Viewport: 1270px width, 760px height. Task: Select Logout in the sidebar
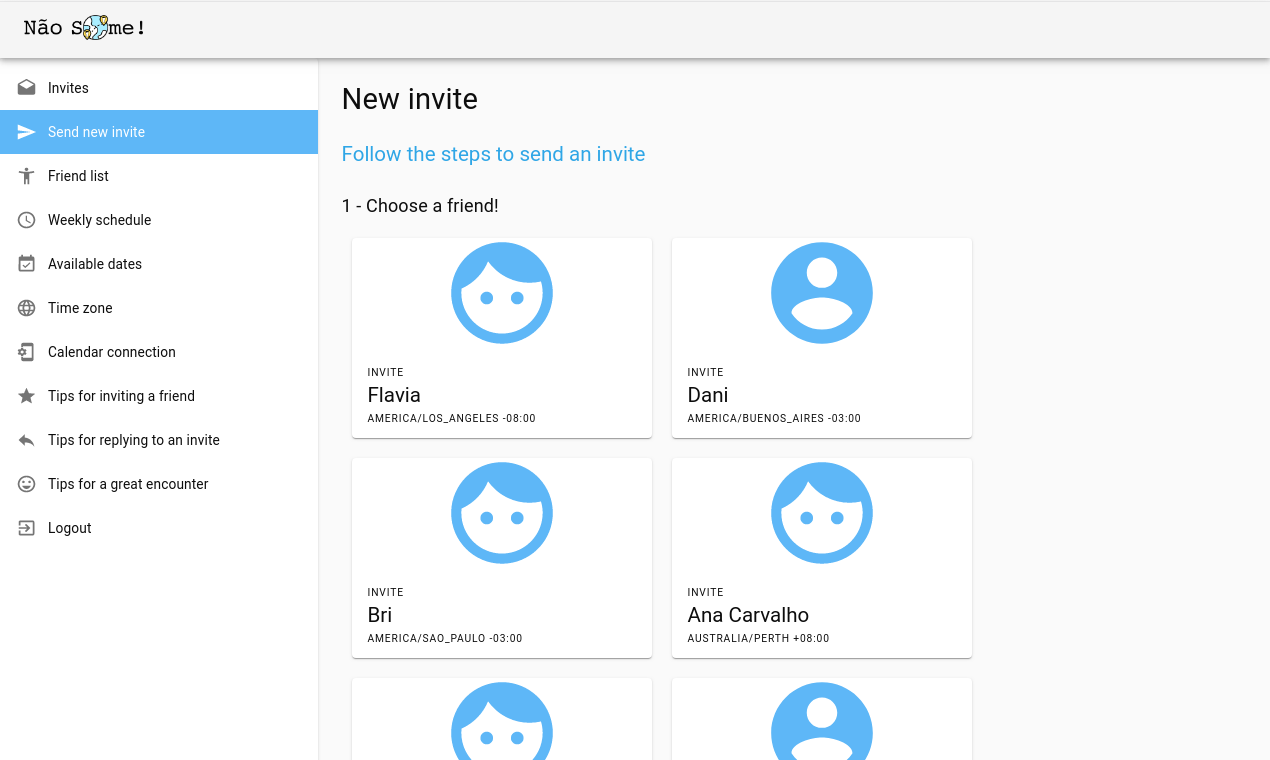pos(159,528)
